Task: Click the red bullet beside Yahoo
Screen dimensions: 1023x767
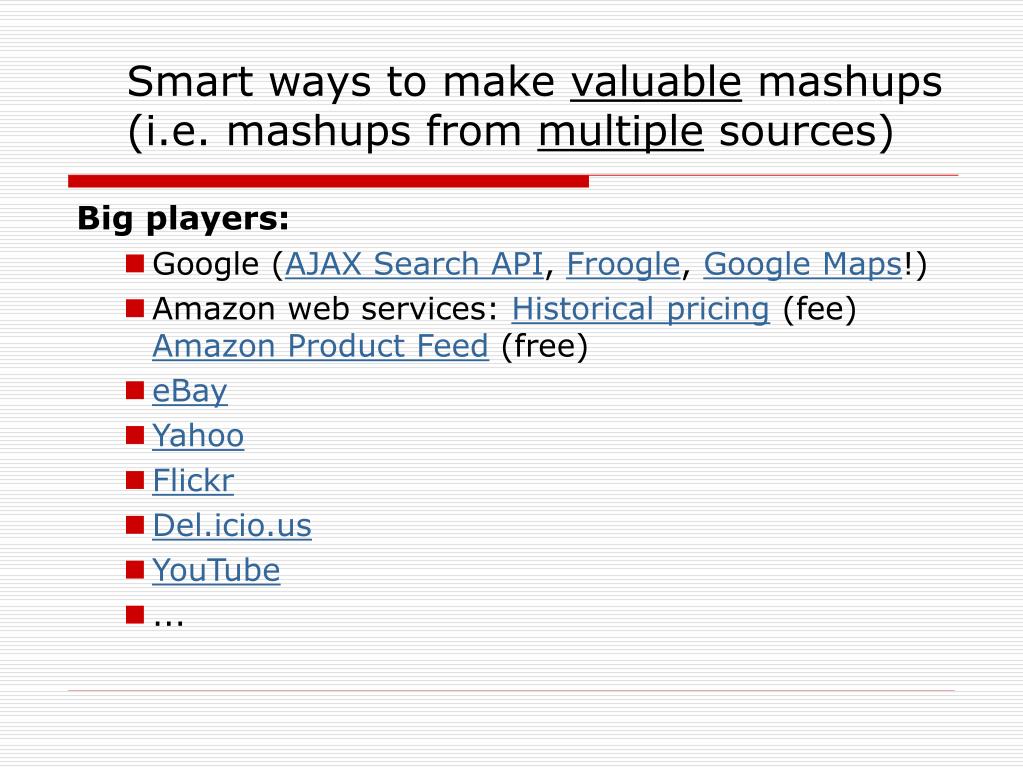Action: (135, 435)
